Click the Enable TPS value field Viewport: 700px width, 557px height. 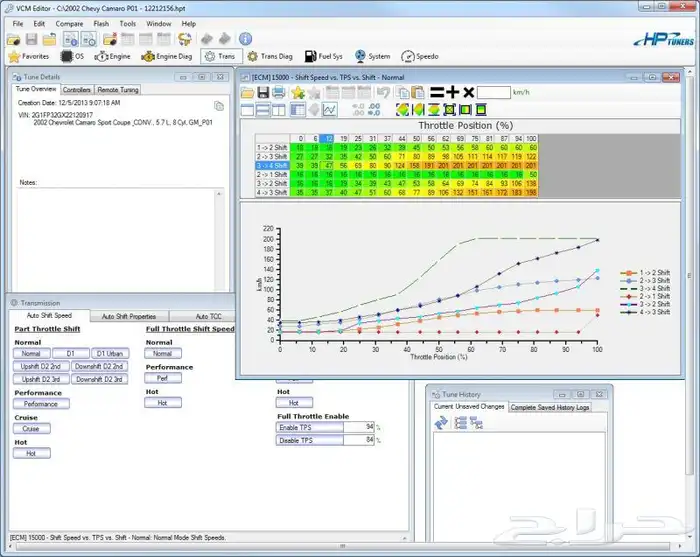(x=310, y=427)
